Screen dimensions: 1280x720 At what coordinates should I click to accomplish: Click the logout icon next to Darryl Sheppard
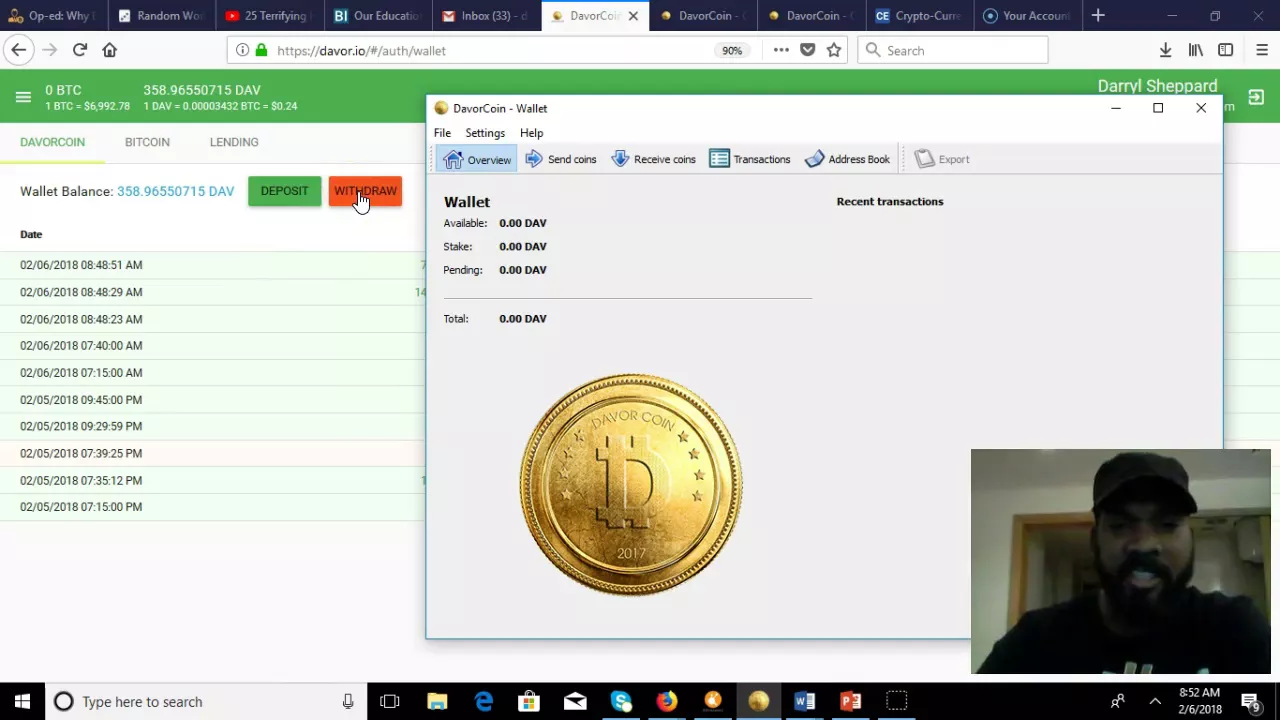click(1256, 97)
